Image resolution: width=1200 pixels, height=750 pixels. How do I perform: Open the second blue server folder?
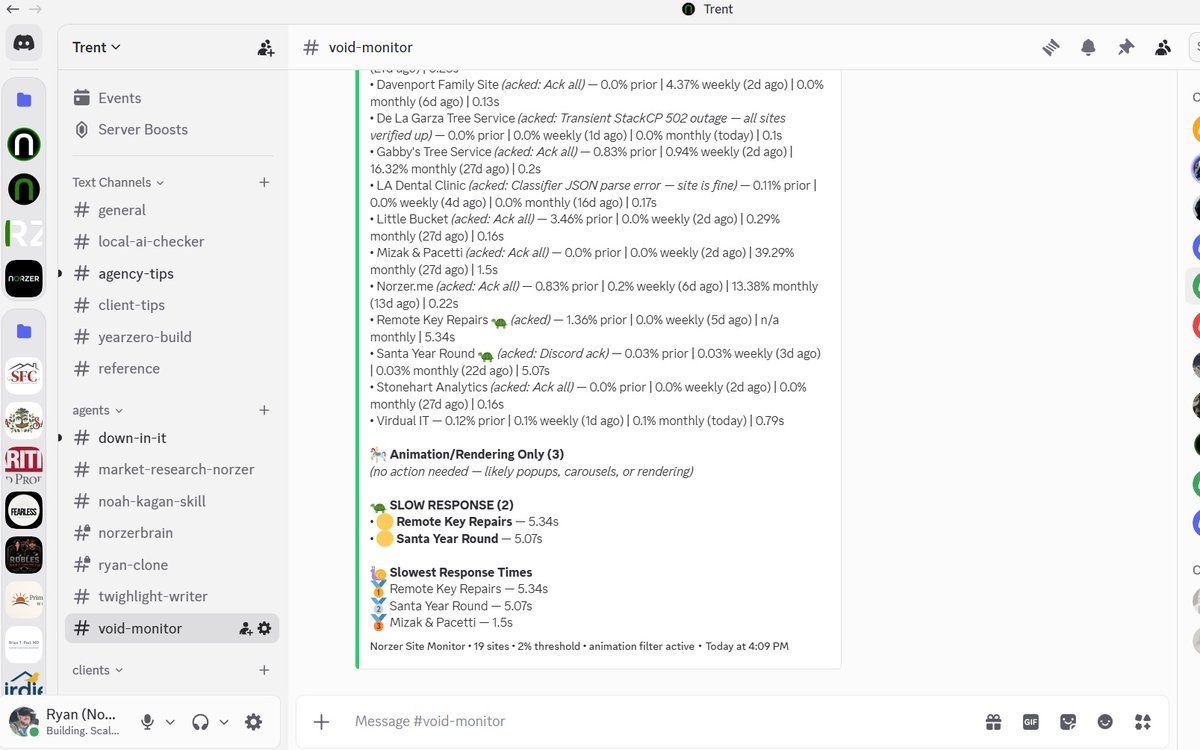(x=24, y=331)
